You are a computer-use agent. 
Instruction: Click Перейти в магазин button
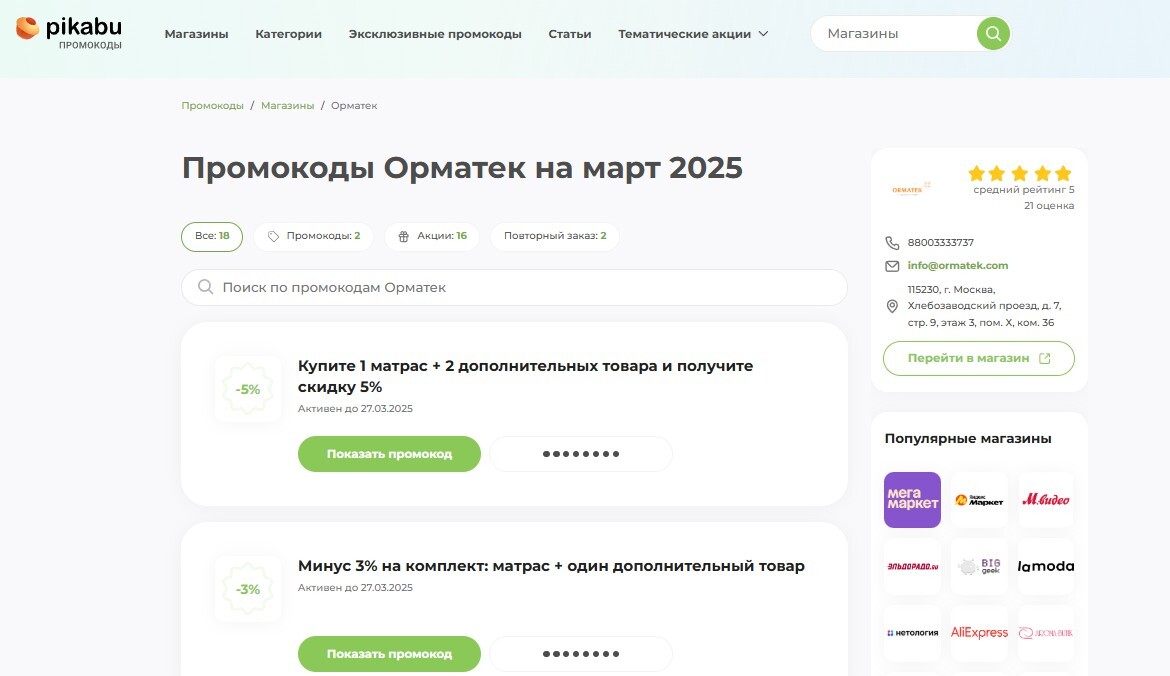(979, 358)
